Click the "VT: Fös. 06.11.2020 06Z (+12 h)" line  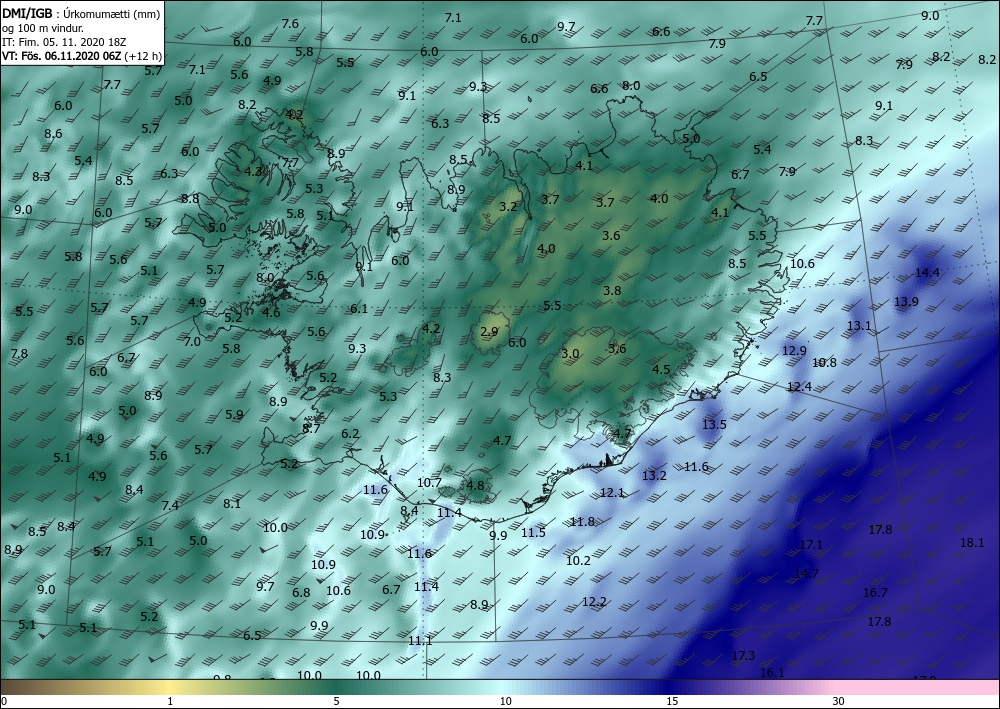tap(82, 56)
